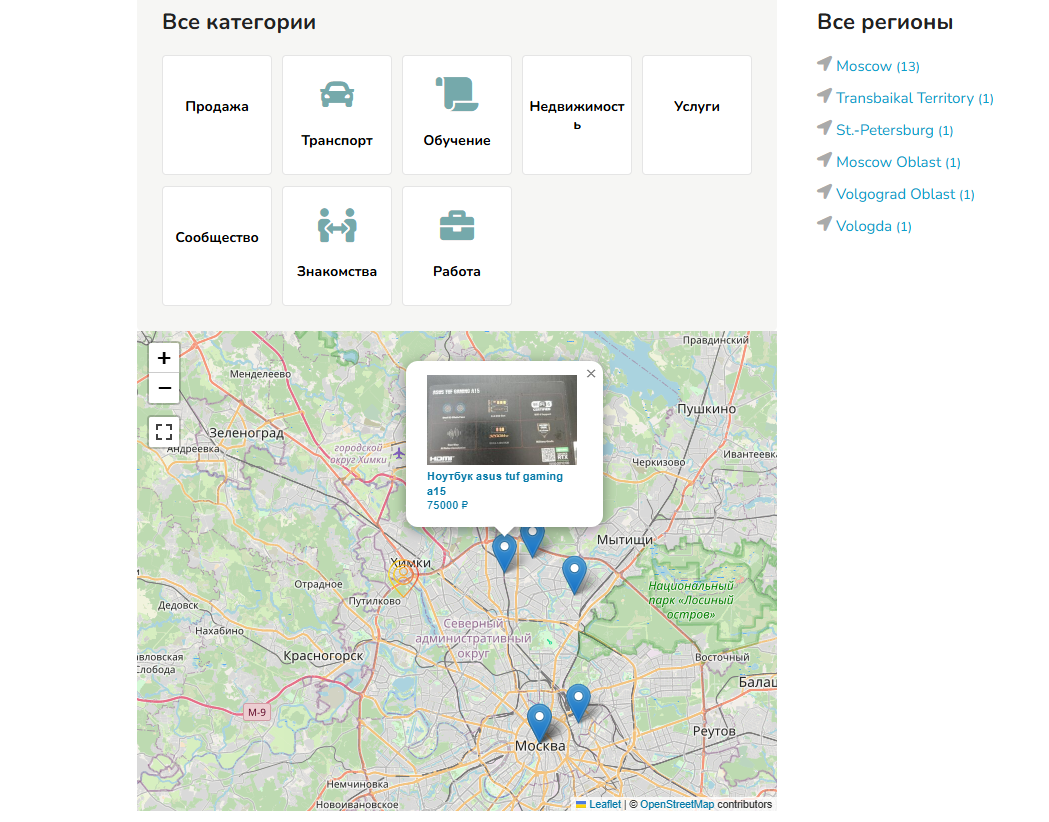Viewport: 1049px width, 822px height.
Task: Zoom out the map with minus button
Action: pyautogui.click(x=164, y=388)
